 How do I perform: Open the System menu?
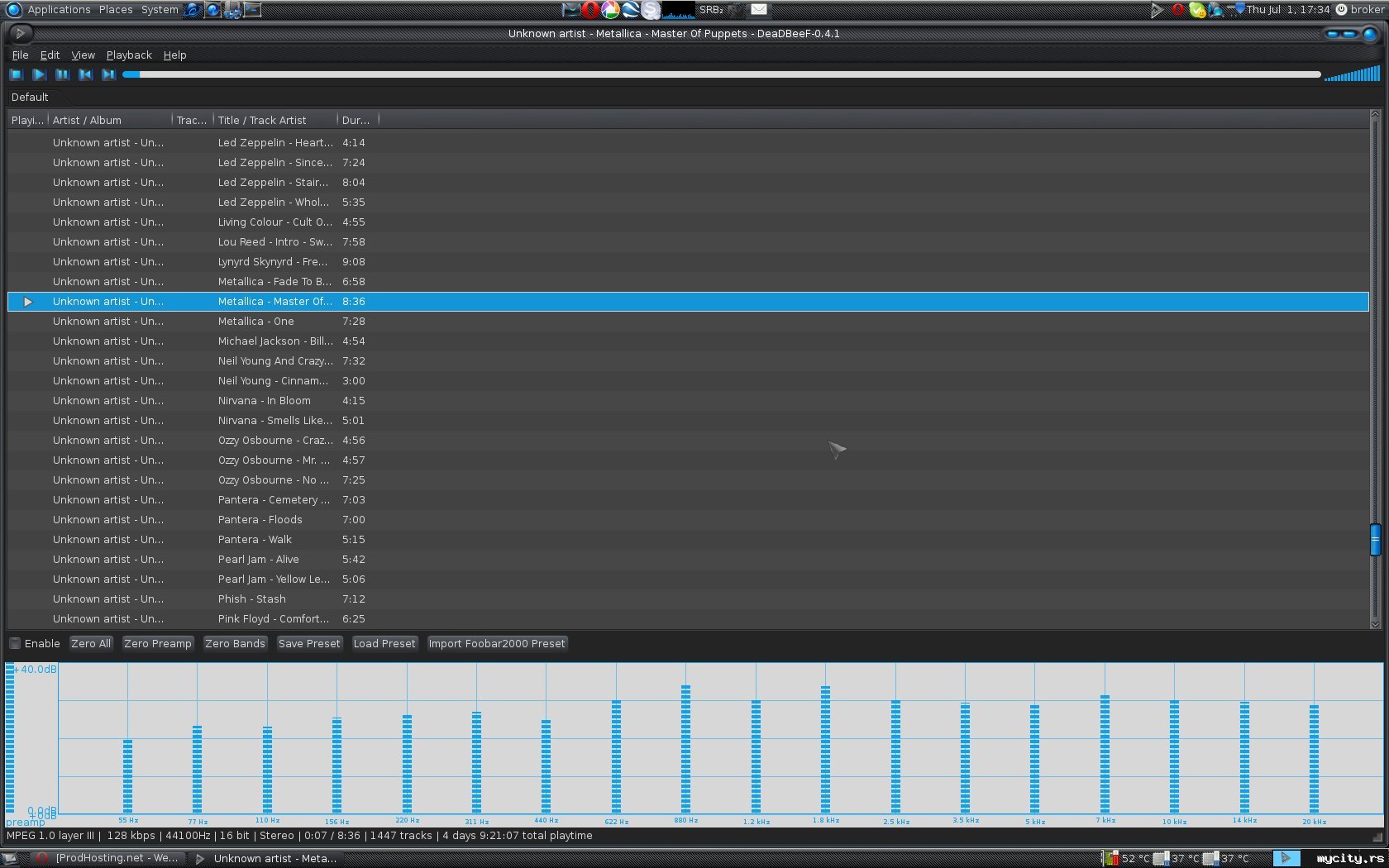[160, 10]
